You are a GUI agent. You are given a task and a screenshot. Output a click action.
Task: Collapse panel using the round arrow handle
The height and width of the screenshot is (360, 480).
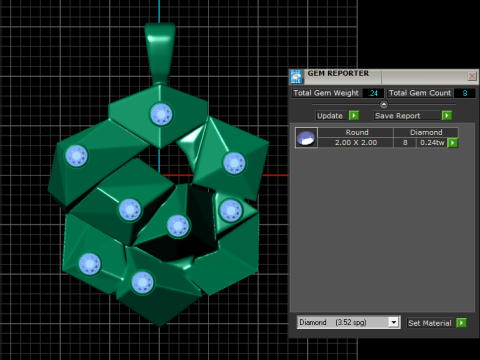click(384, 104)
